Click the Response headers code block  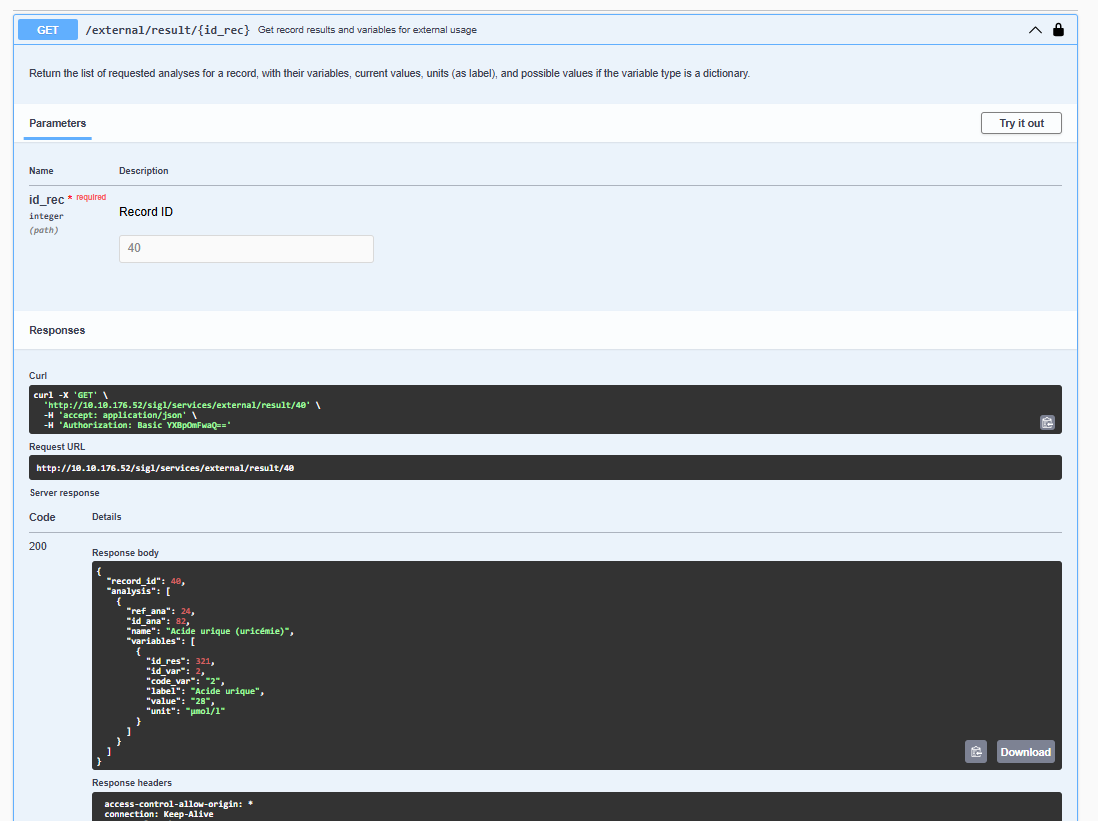tap(576, 806)
